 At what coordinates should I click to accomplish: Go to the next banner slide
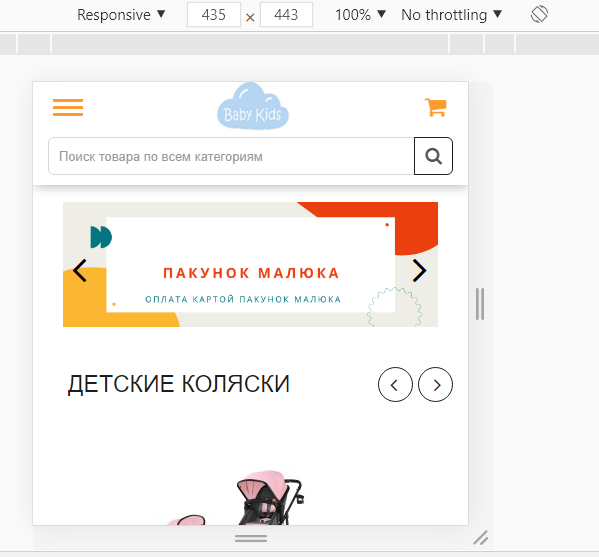pyautogui.click(x=419, y=270)
